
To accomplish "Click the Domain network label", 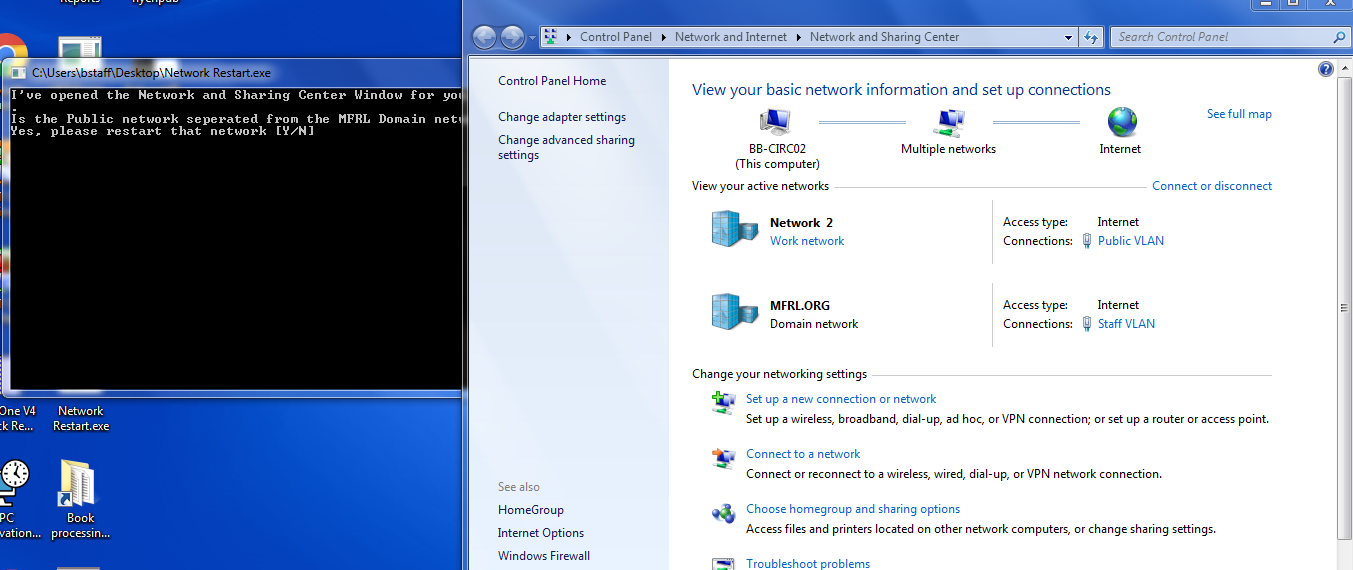I will [814, 324].
